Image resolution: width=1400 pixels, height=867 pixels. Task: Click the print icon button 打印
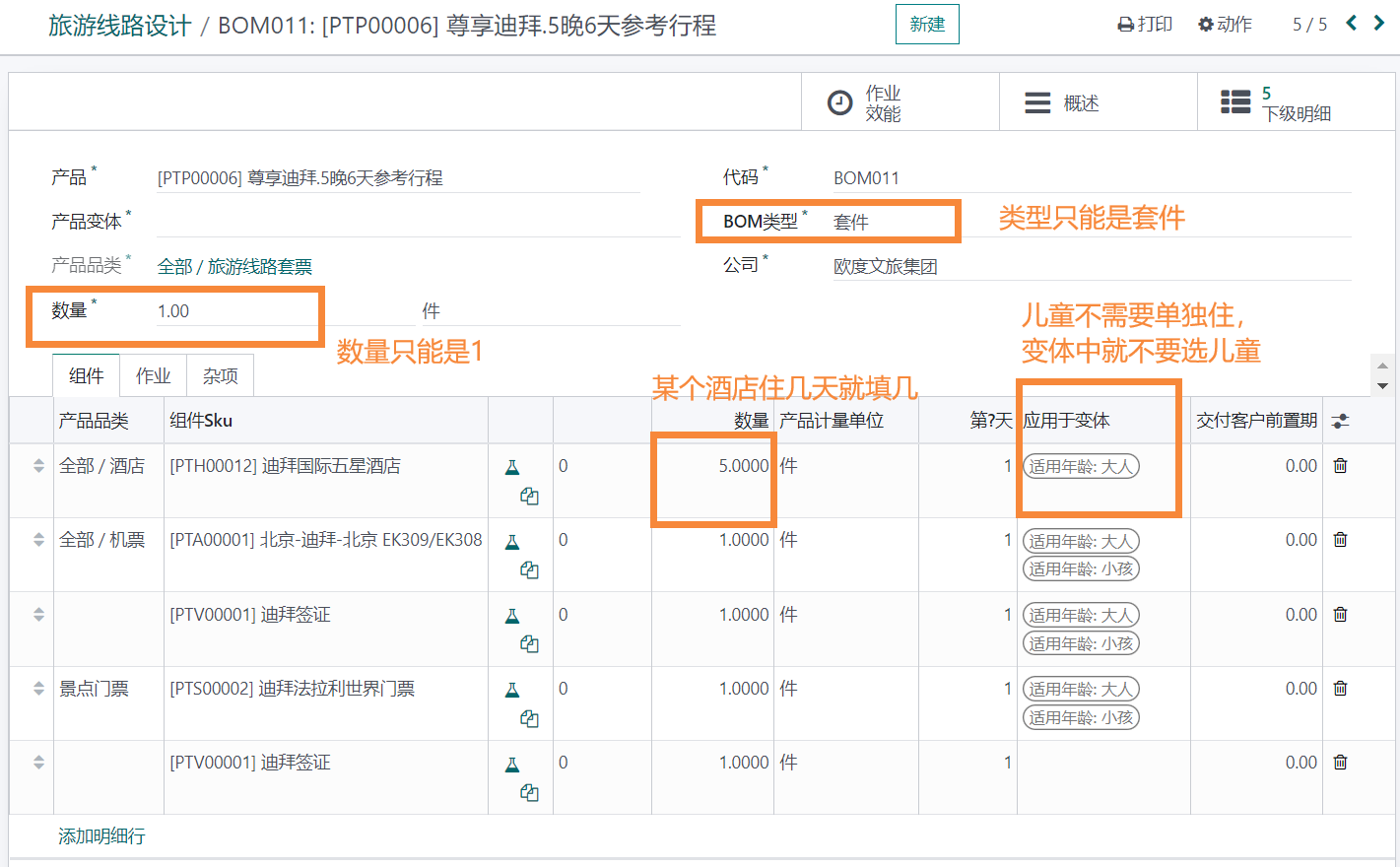[1145, 25]
